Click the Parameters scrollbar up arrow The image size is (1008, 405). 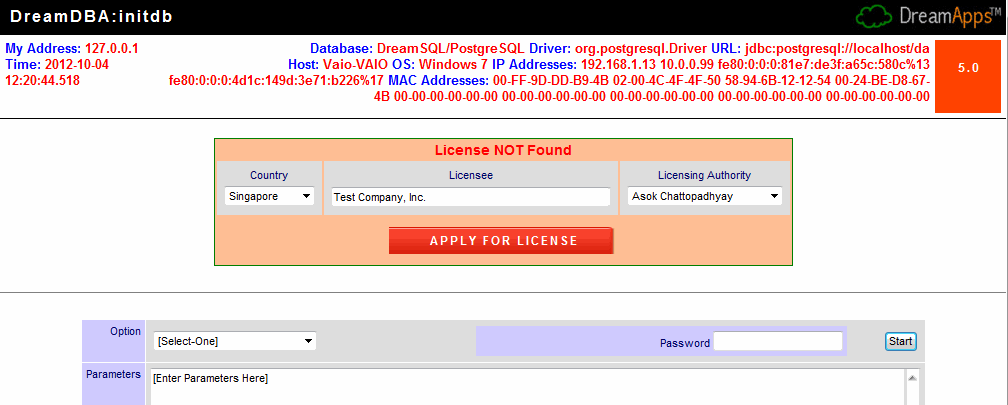click(912, 378)
